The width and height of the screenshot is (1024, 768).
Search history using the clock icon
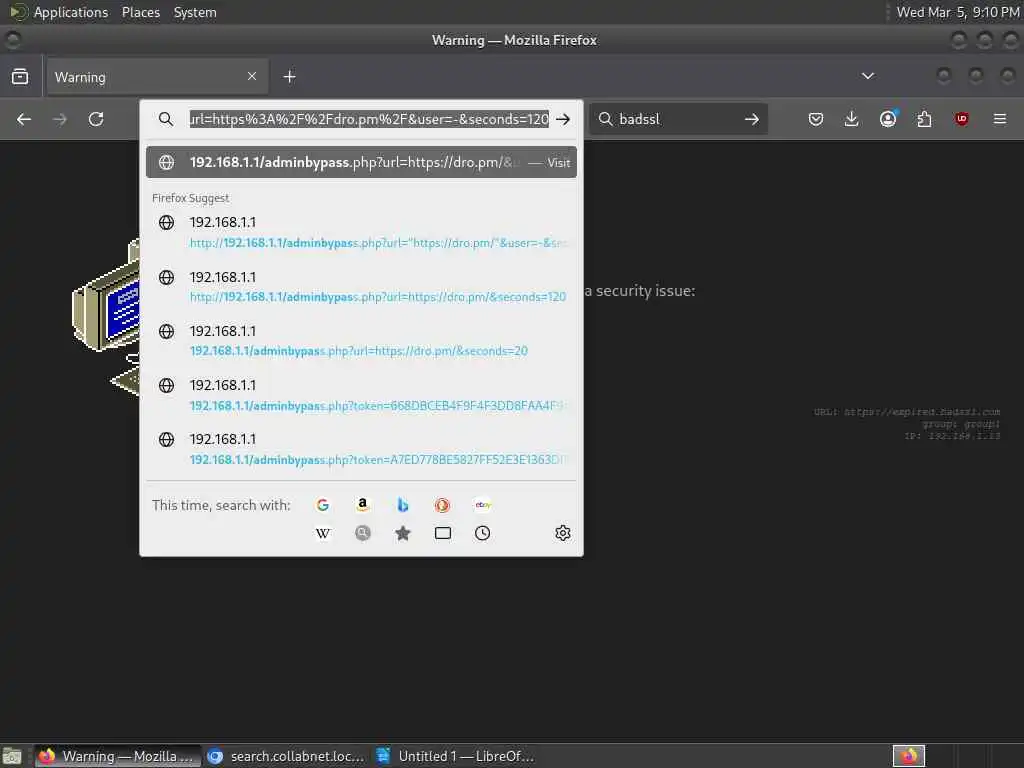[x=483, y=534]
